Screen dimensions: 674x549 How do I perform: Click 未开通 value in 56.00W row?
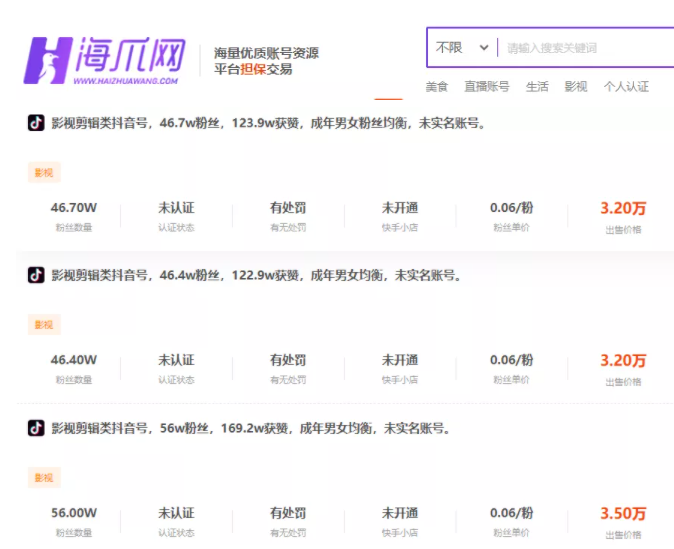[x=400, y=513]
